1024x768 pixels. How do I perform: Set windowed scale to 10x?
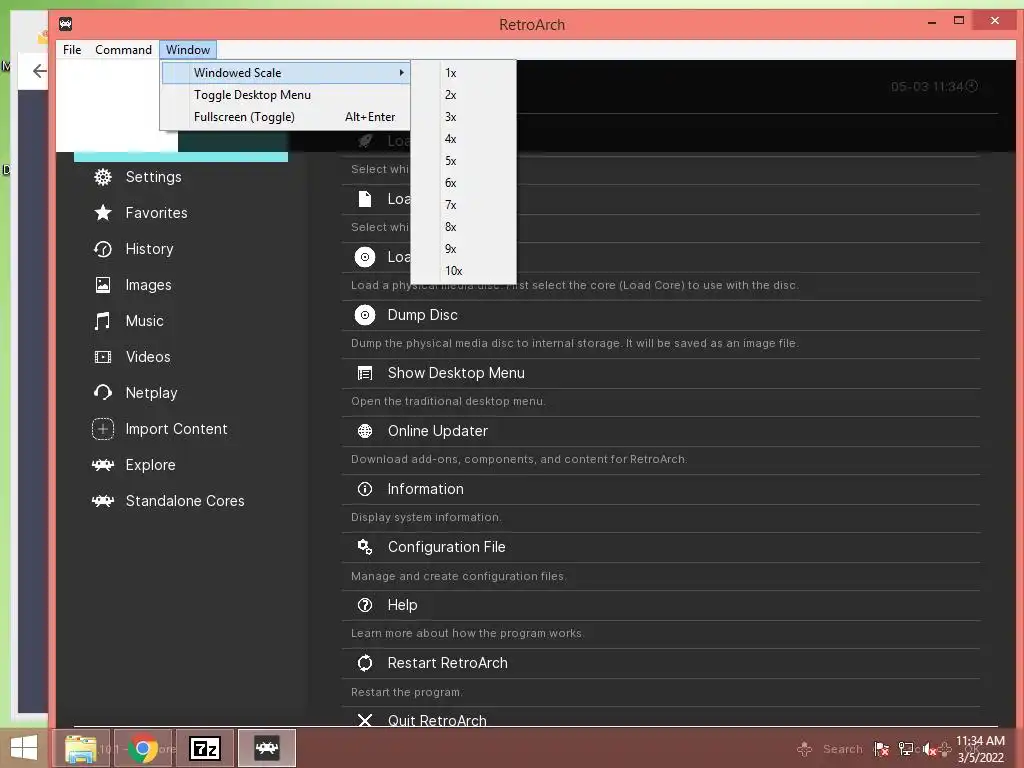(464, 271)
